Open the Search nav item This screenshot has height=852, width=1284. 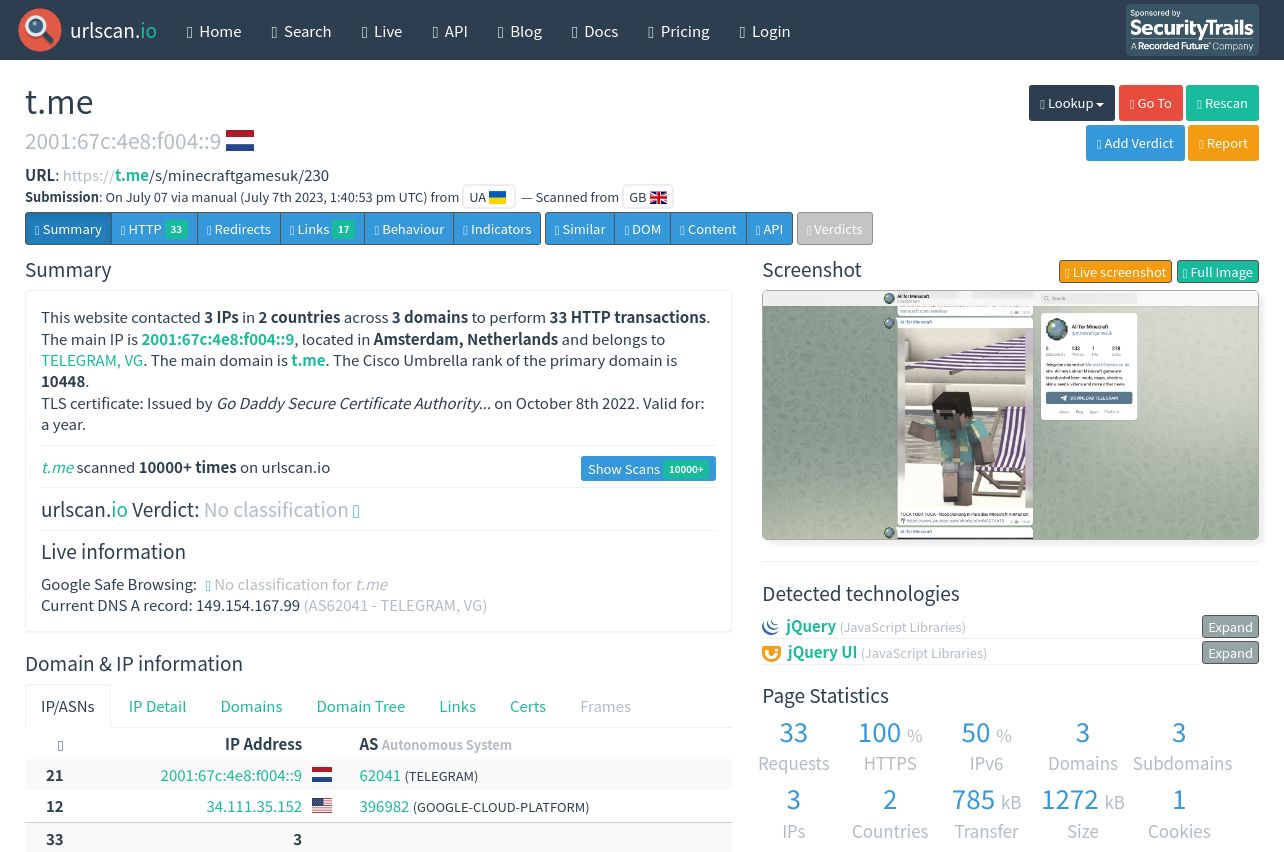tap(301, 31)
